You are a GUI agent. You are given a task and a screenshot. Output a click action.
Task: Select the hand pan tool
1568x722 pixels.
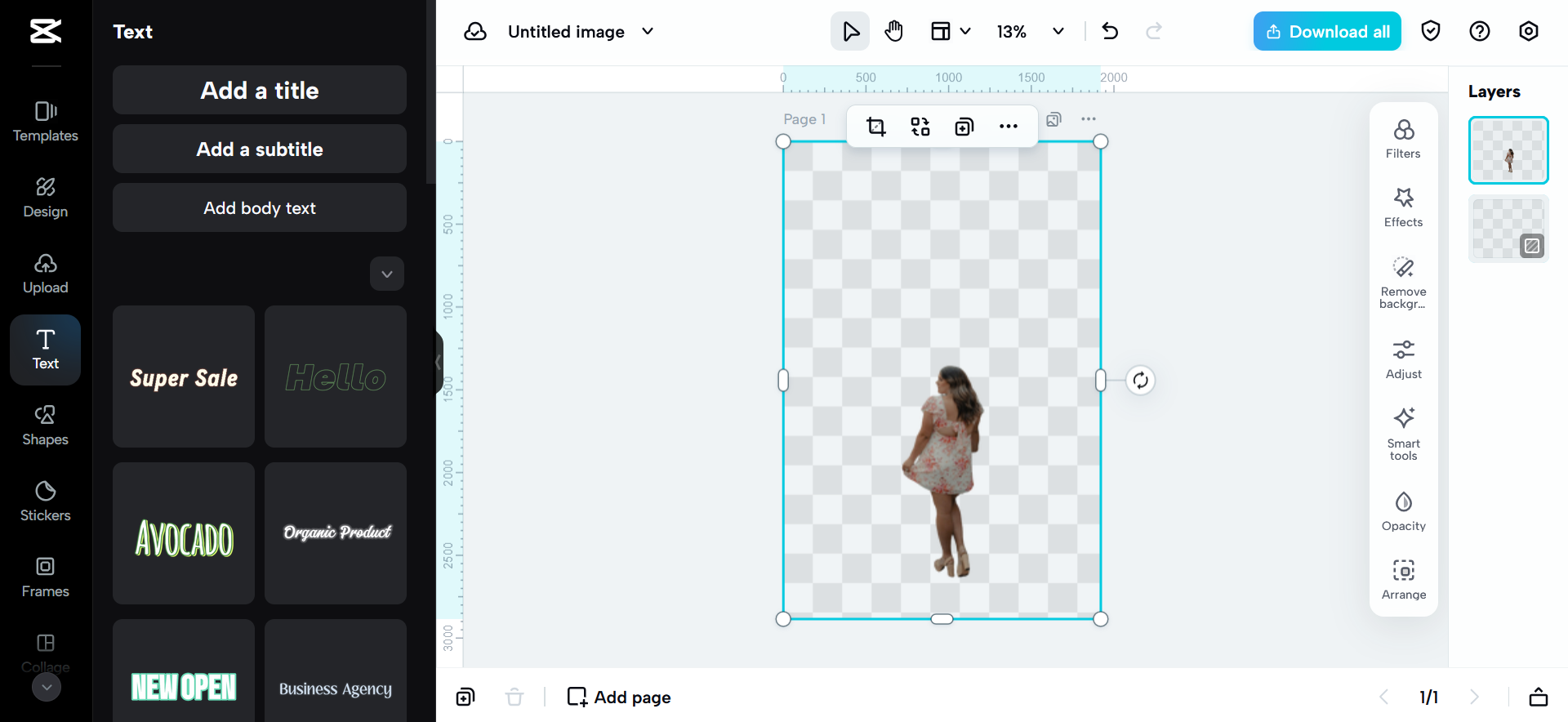click(894, 32)
